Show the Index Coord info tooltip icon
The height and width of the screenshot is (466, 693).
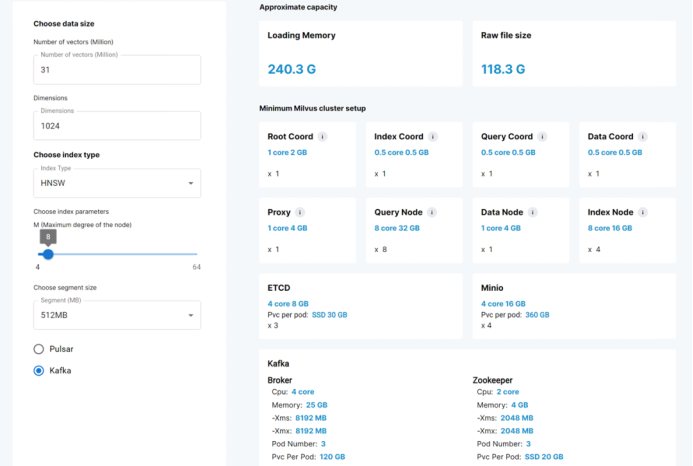(x=433, y=137)
